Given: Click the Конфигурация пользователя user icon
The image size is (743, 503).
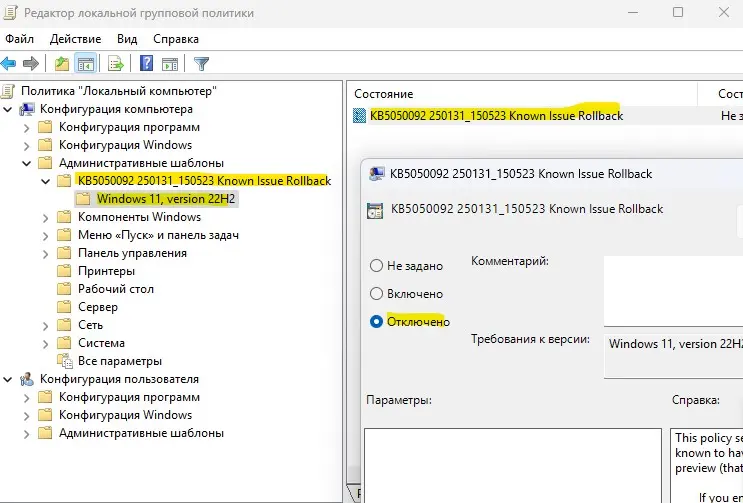Looking at the screenshot, I should [27, 379].
